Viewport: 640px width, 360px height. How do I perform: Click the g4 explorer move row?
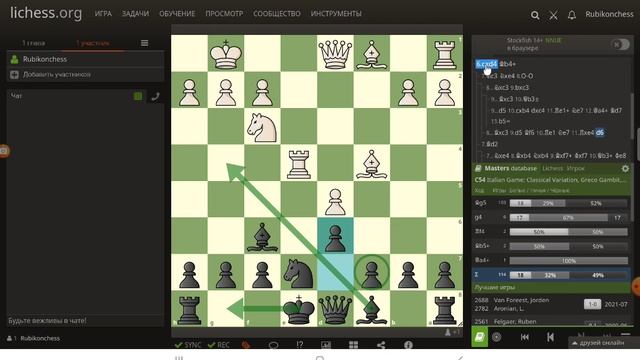click(551, 218)
